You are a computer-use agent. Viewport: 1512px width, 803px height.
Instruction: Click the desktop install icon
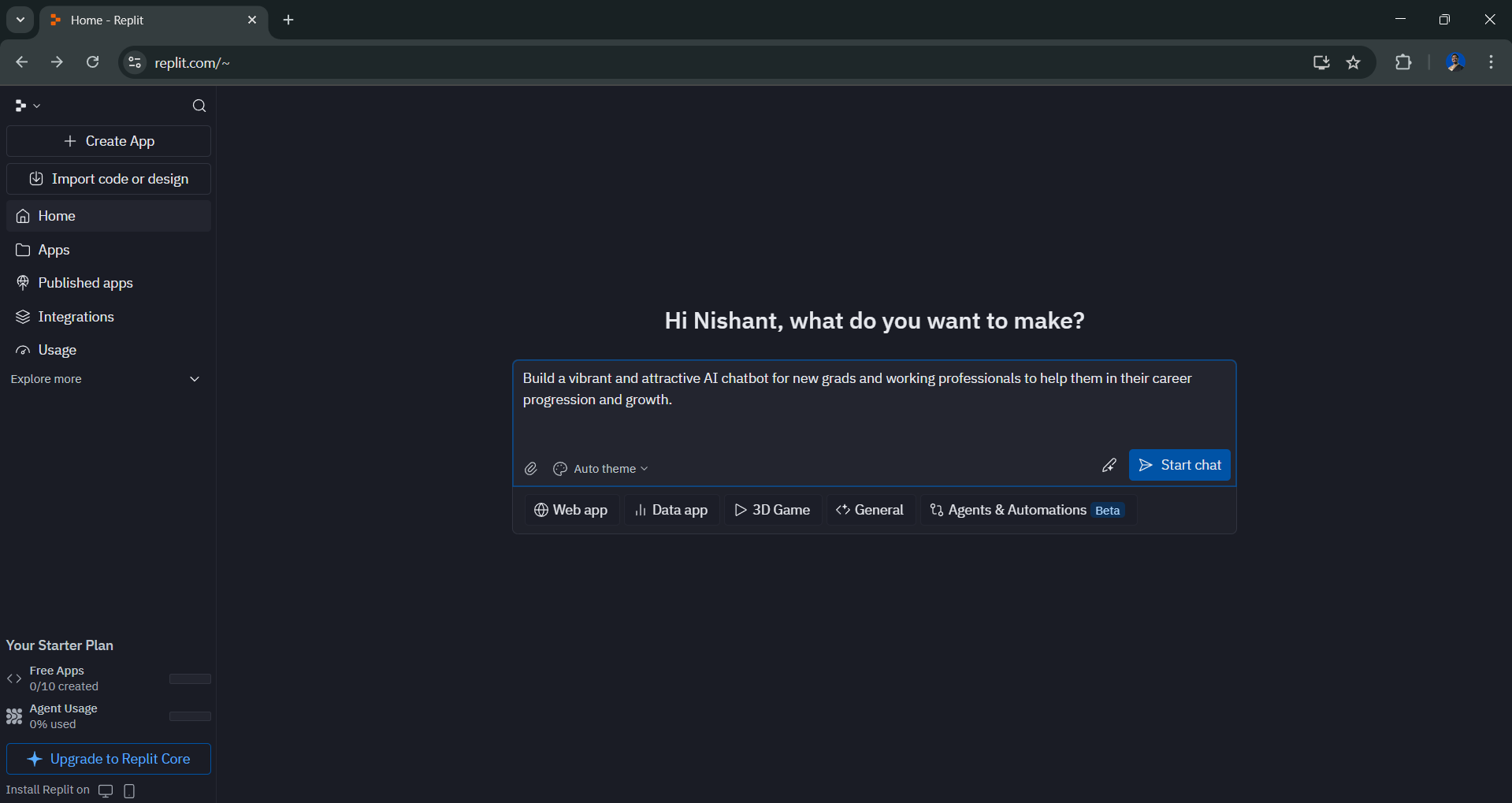(x=106, y=790)
